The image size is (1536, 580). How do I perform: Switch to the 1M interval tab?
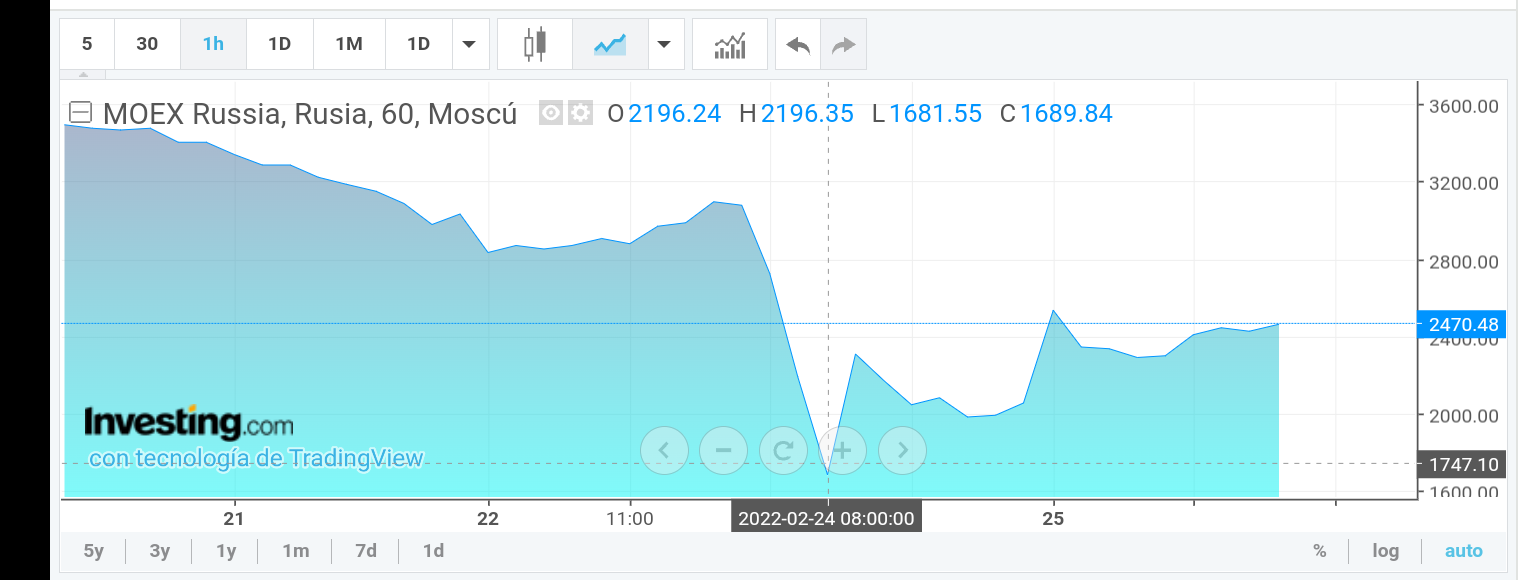(x=348, y=44)
